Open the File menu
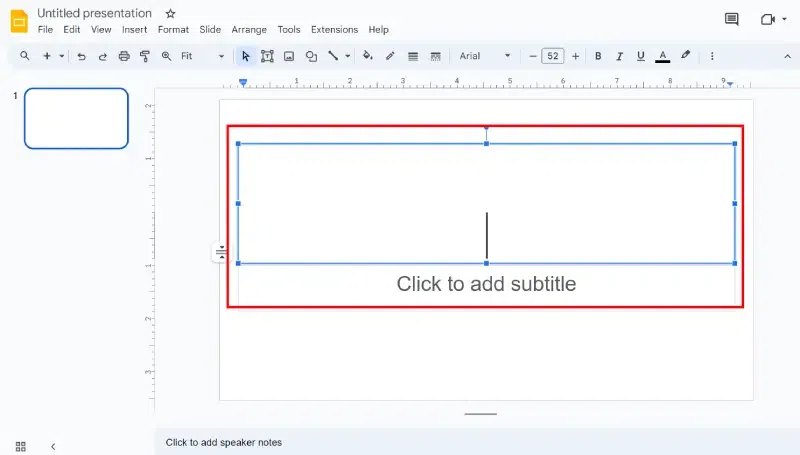Viewport: 800px width, 455px height. click(x=45, y=30)
